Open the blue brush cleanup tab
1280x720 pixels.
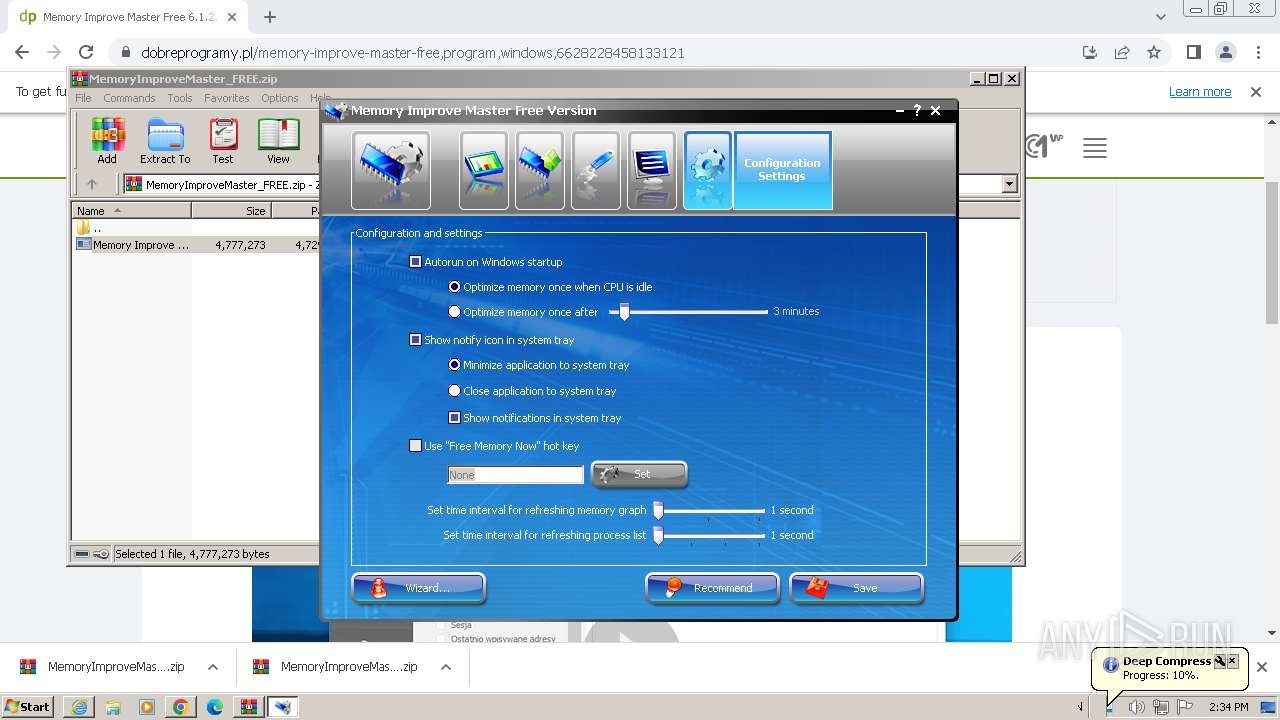pos(595,170)
